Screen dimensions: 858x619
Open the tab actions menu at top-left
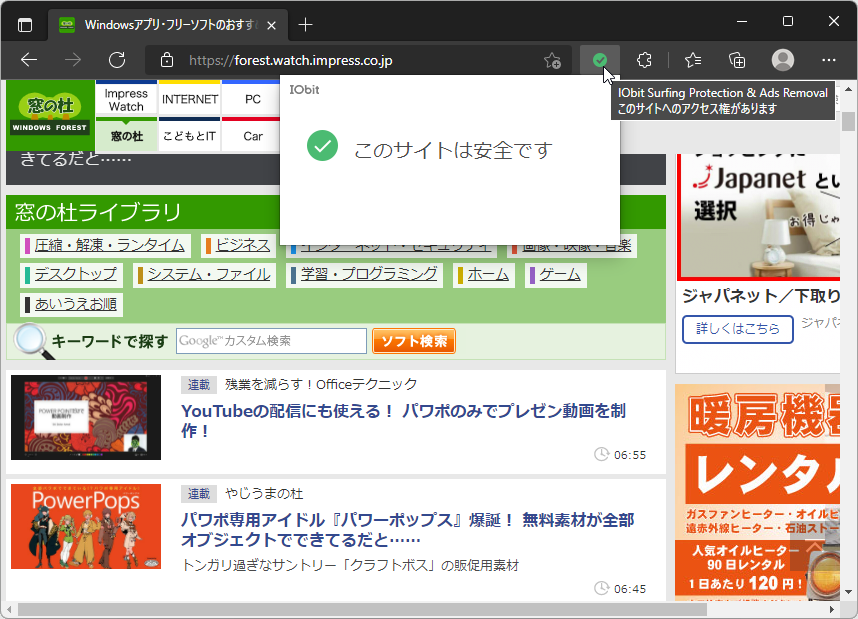pyautogui.click(x=24, y=23)
